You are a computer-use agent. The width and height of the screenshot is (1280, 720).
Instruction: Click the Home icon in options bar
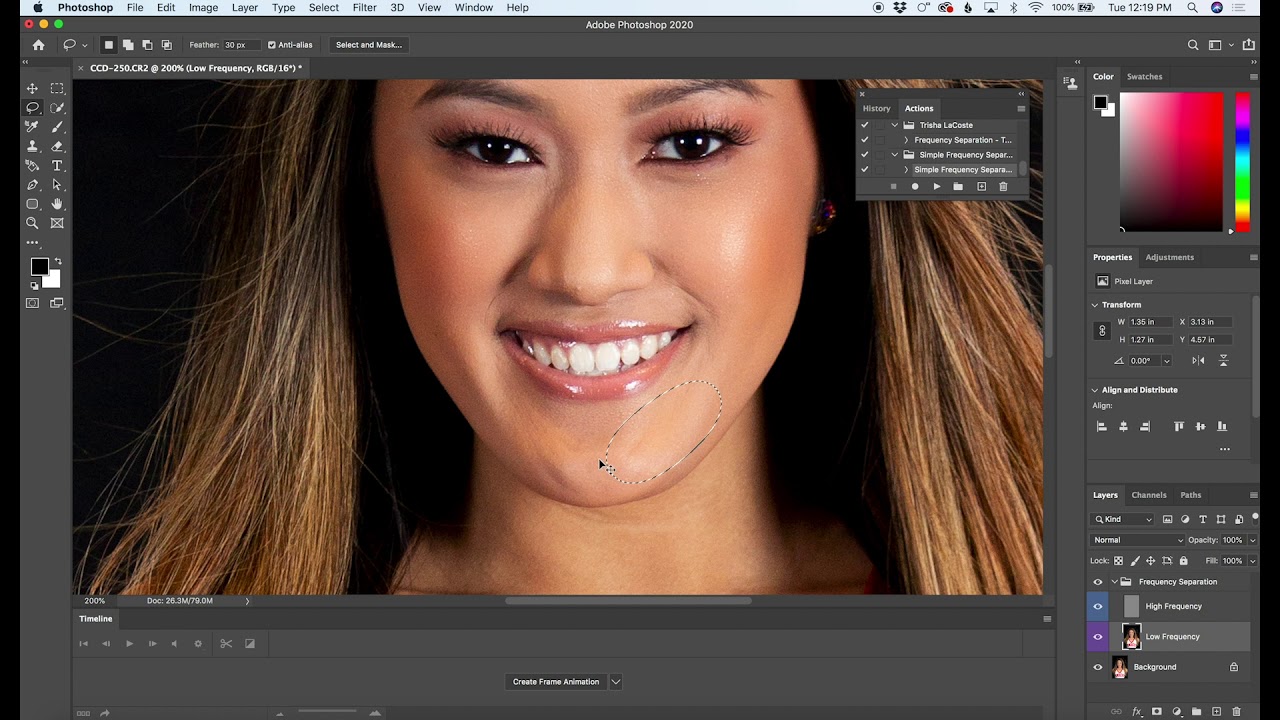pyautogui.click(x=38, y=45)
